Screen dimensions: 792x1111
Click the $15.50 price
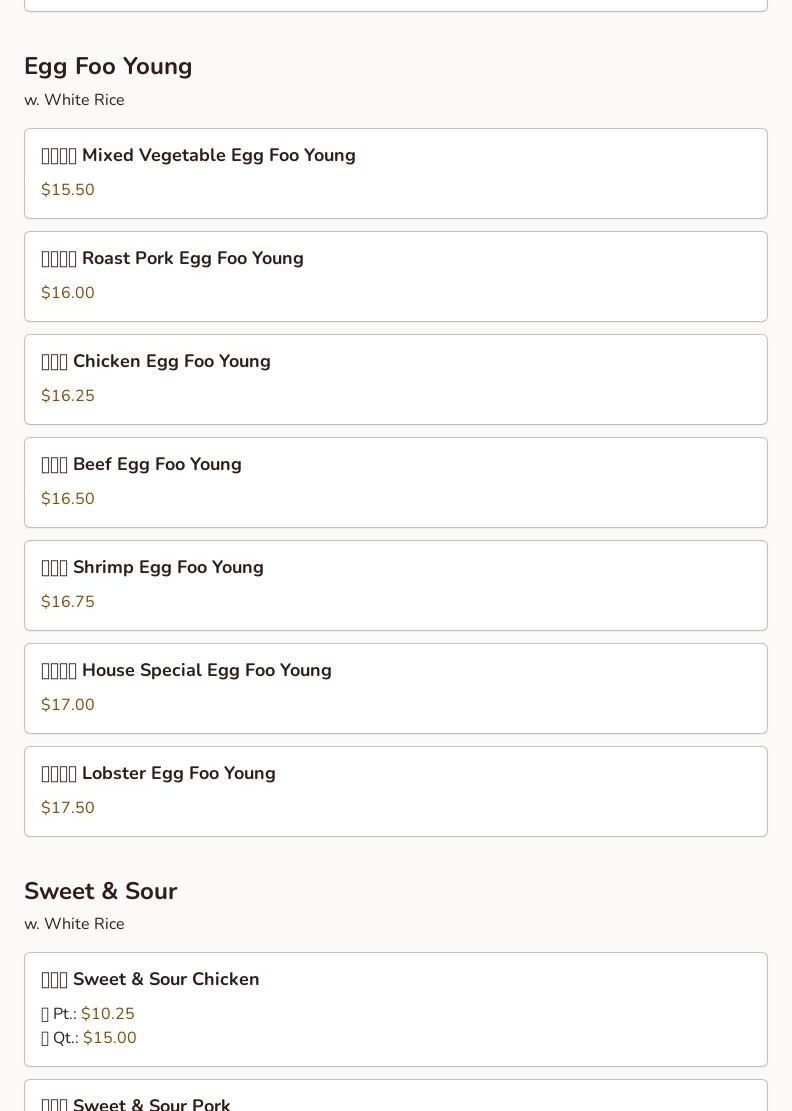point(68,190)
